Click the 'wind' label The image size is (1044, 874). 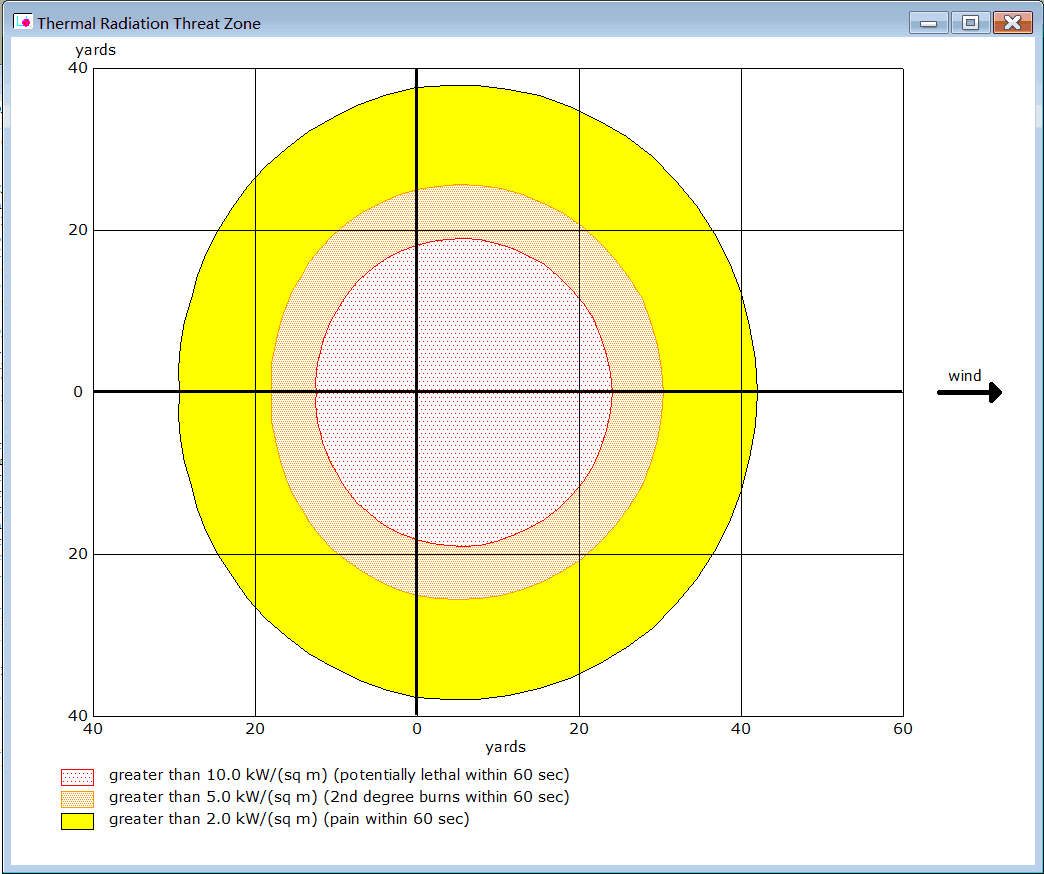coord(964,375)
